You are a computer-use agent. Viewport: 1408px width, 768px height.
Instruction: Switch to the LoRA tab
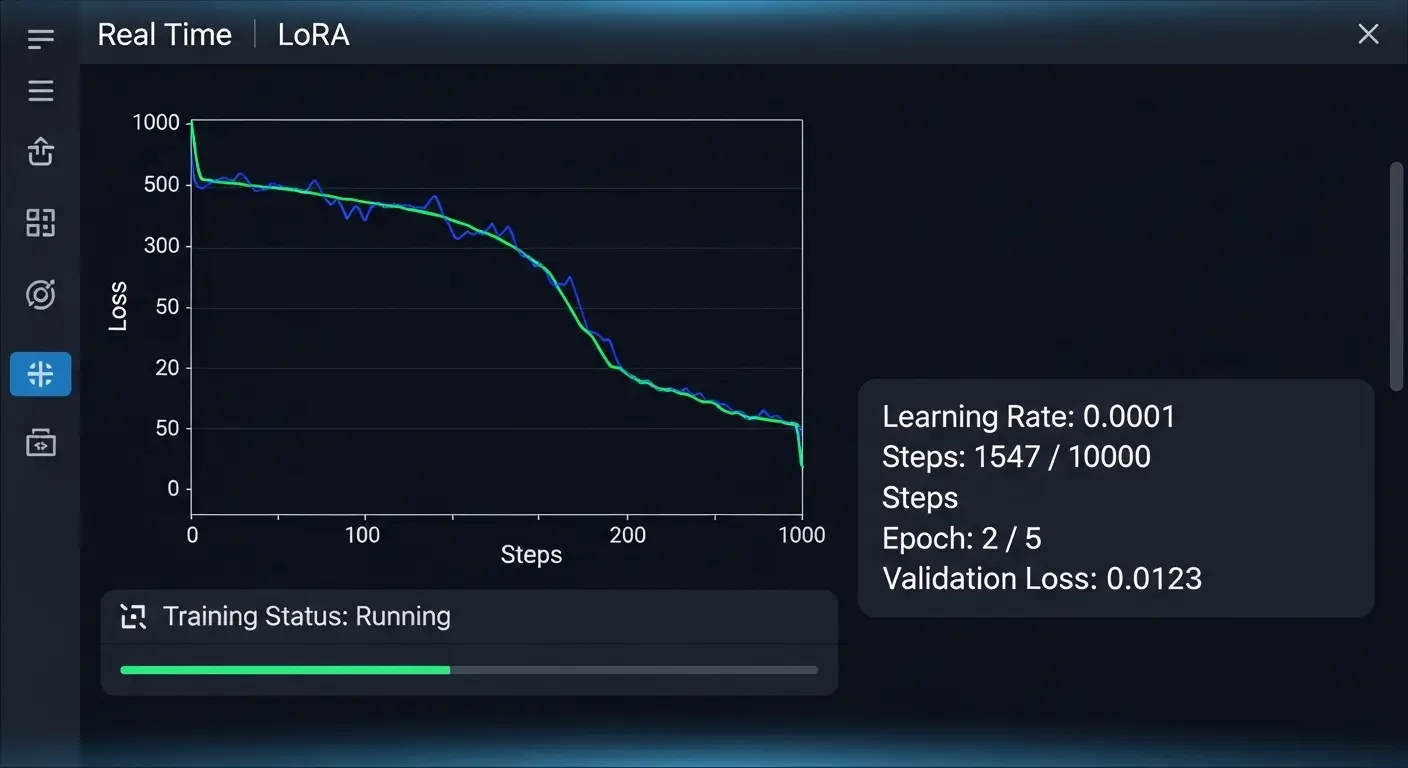(x=313, y=35)
